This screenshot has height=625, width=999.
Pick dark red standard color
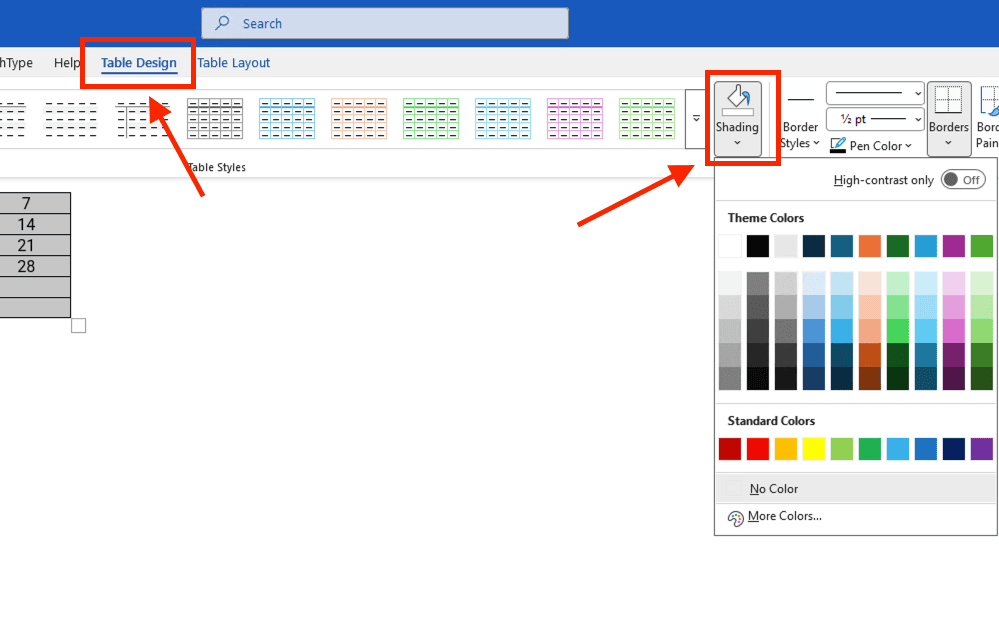730,449
